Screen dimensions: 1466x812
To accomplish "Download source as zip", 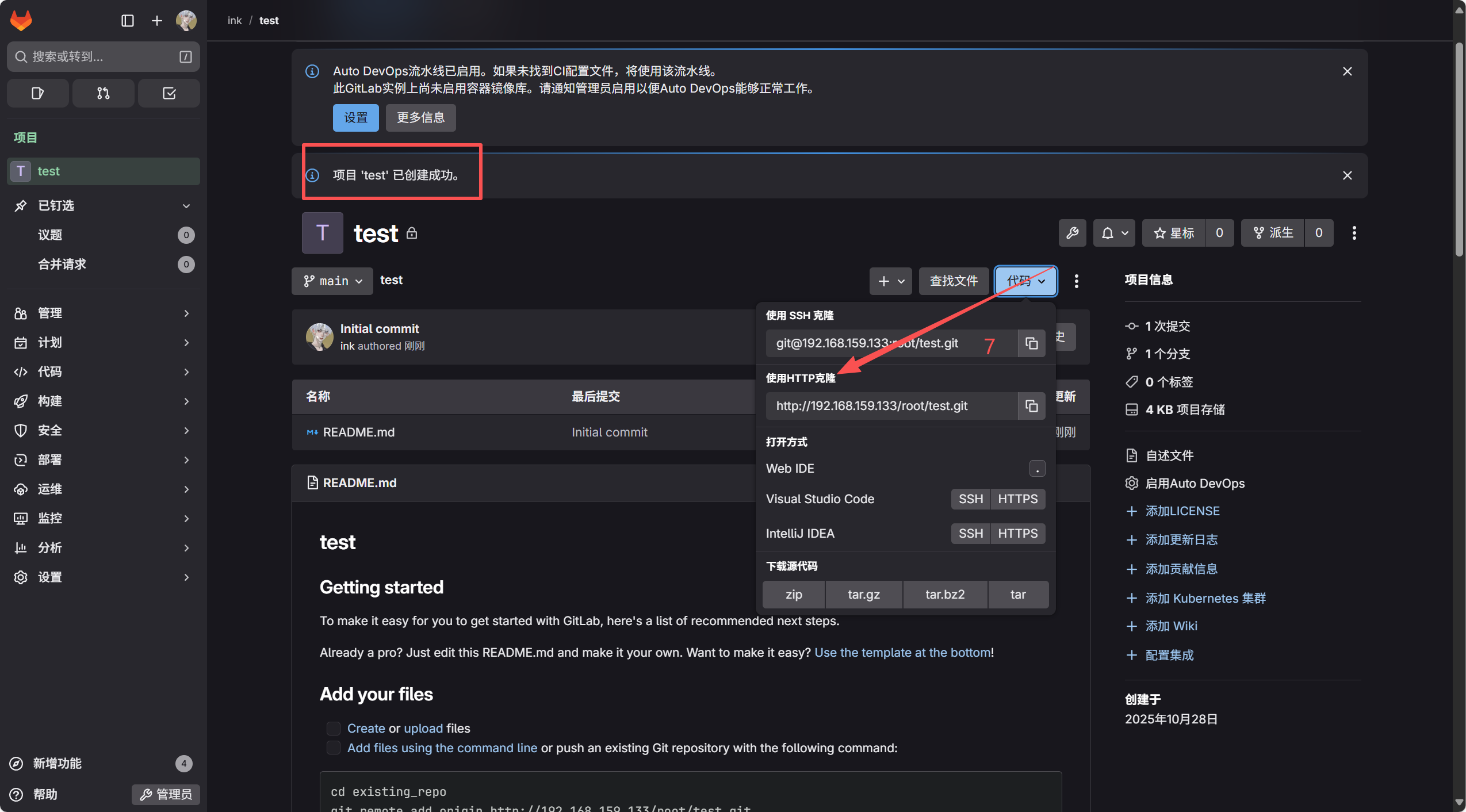I will pyautogui.click(x=794, y=594).
